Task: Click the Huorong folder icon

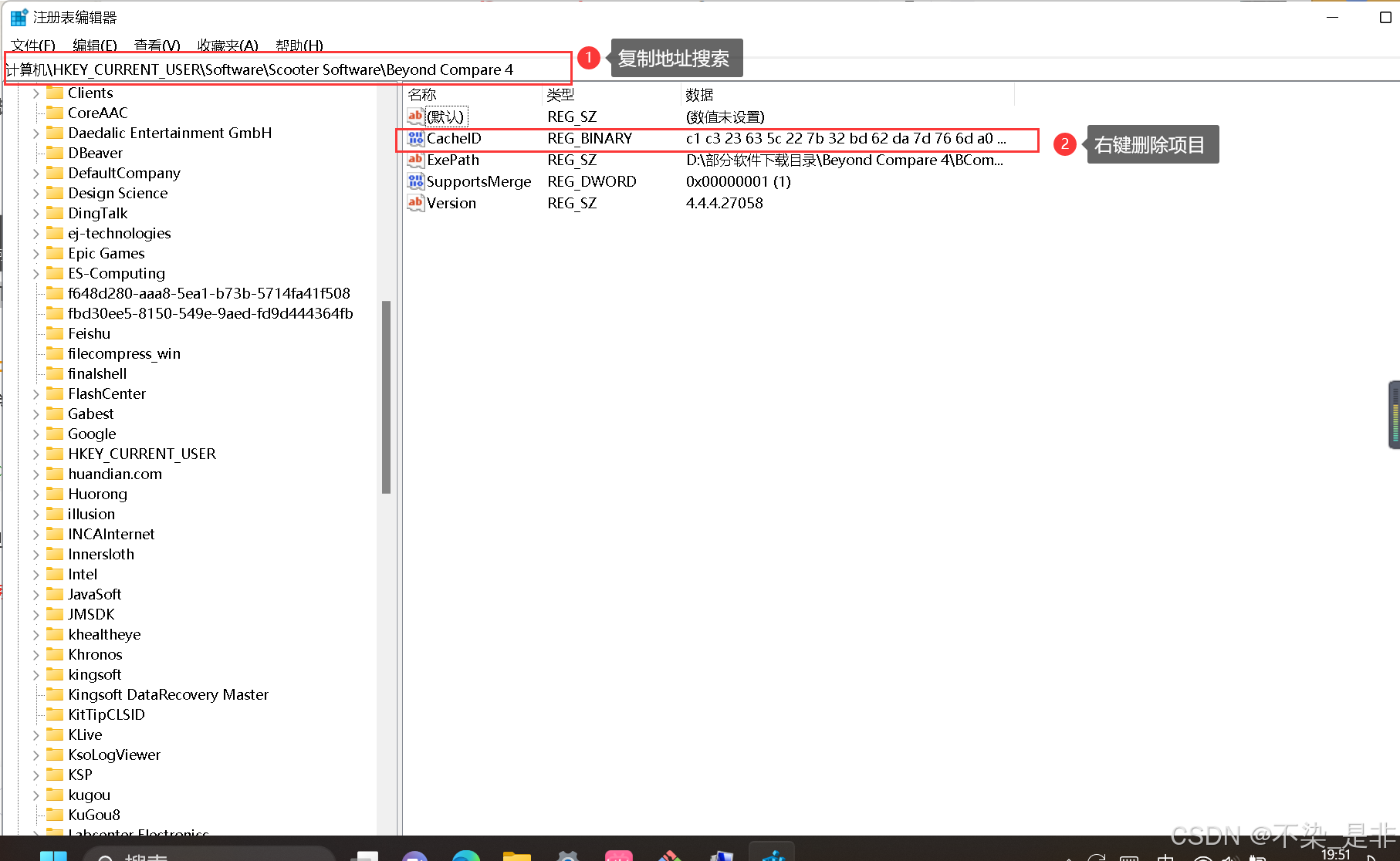Action: click(55, 494)
